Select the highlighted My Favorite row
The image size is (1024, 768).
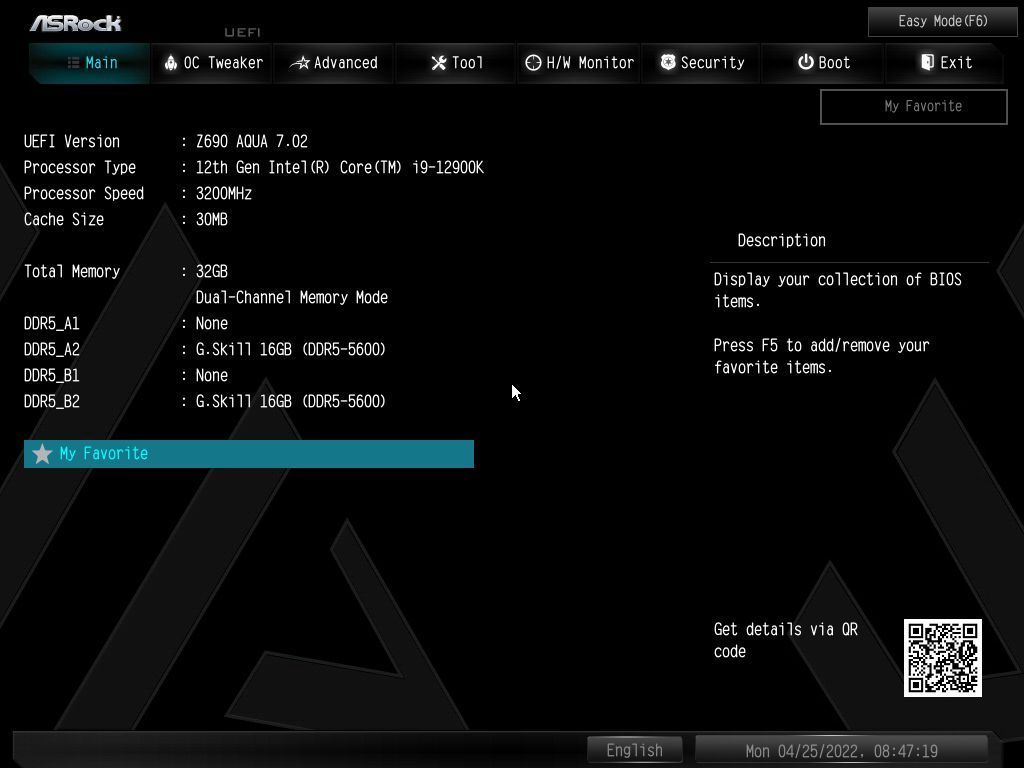point(249,454)
